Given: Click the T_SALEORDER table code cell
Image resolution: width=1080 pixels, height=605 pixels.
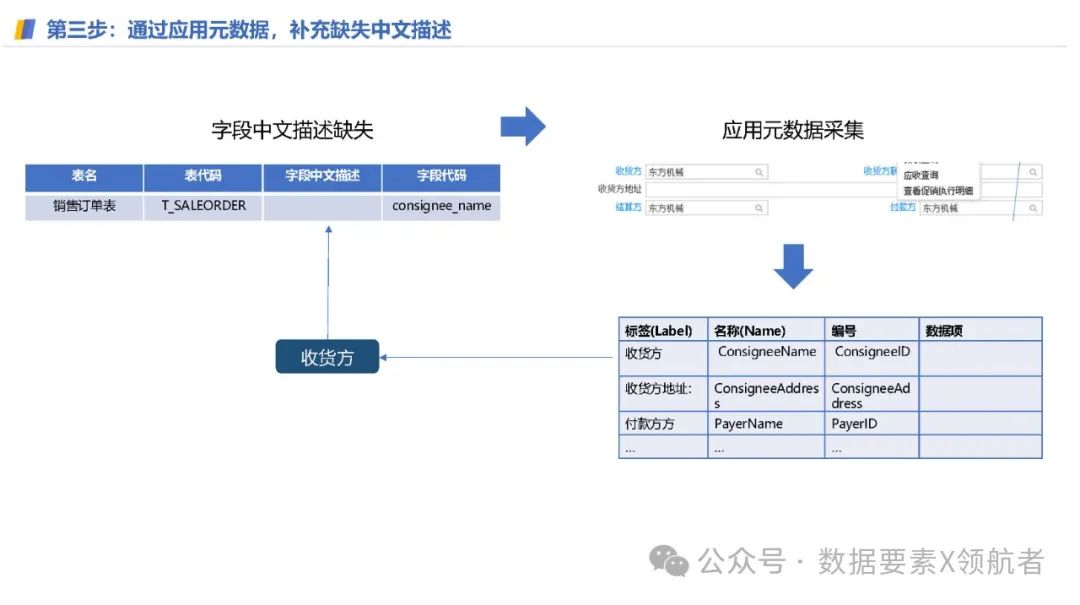Looking at the screenshot, I should click(202, 206).
